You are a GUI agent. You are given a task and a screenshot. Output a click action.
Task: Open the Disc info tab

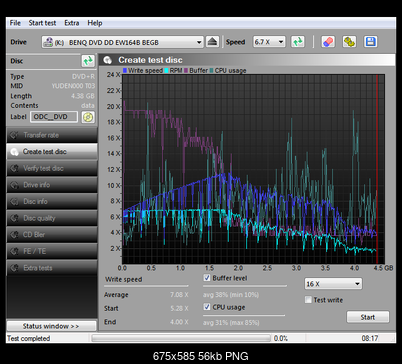(52, 202)
